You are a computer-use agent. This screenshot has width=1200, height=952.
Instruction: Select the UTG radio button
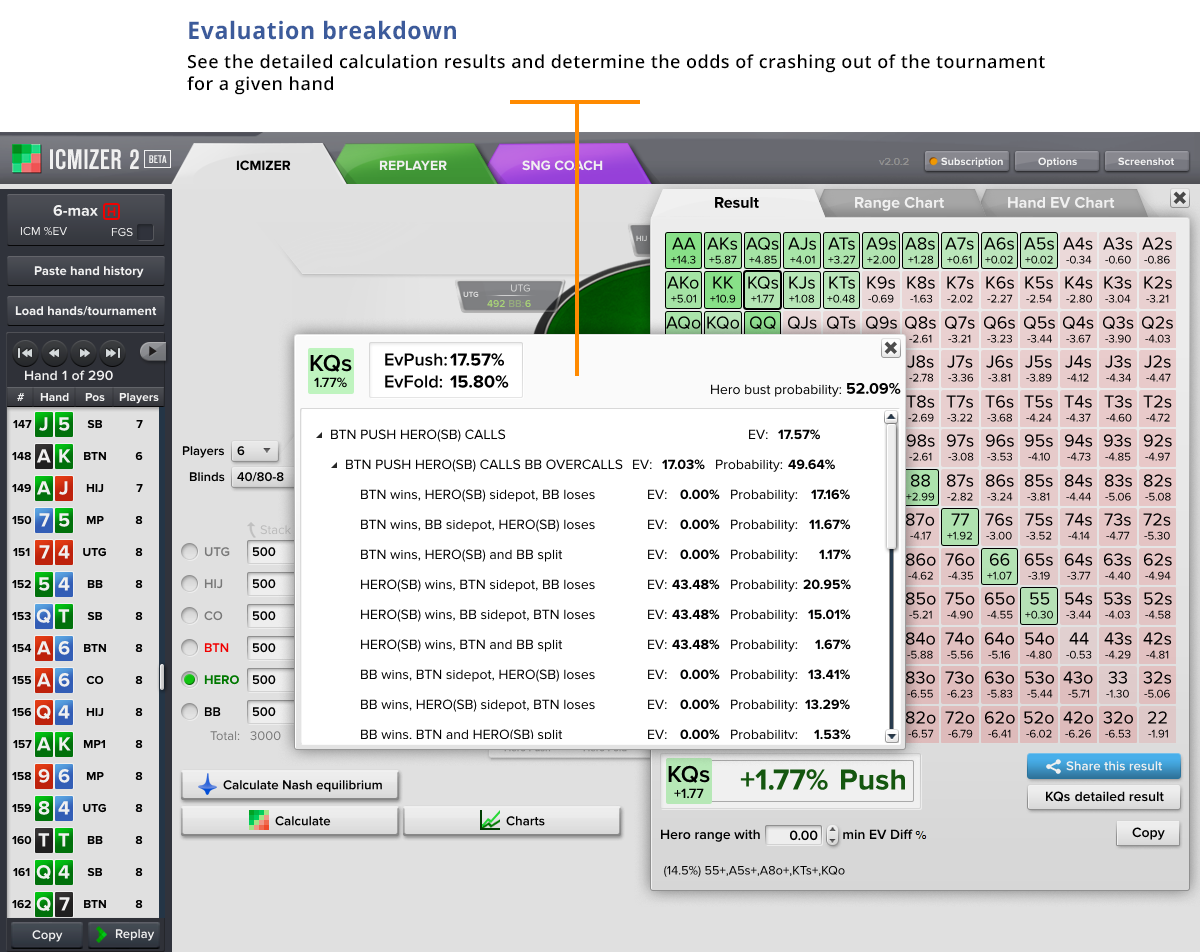[x=189, y=552]
